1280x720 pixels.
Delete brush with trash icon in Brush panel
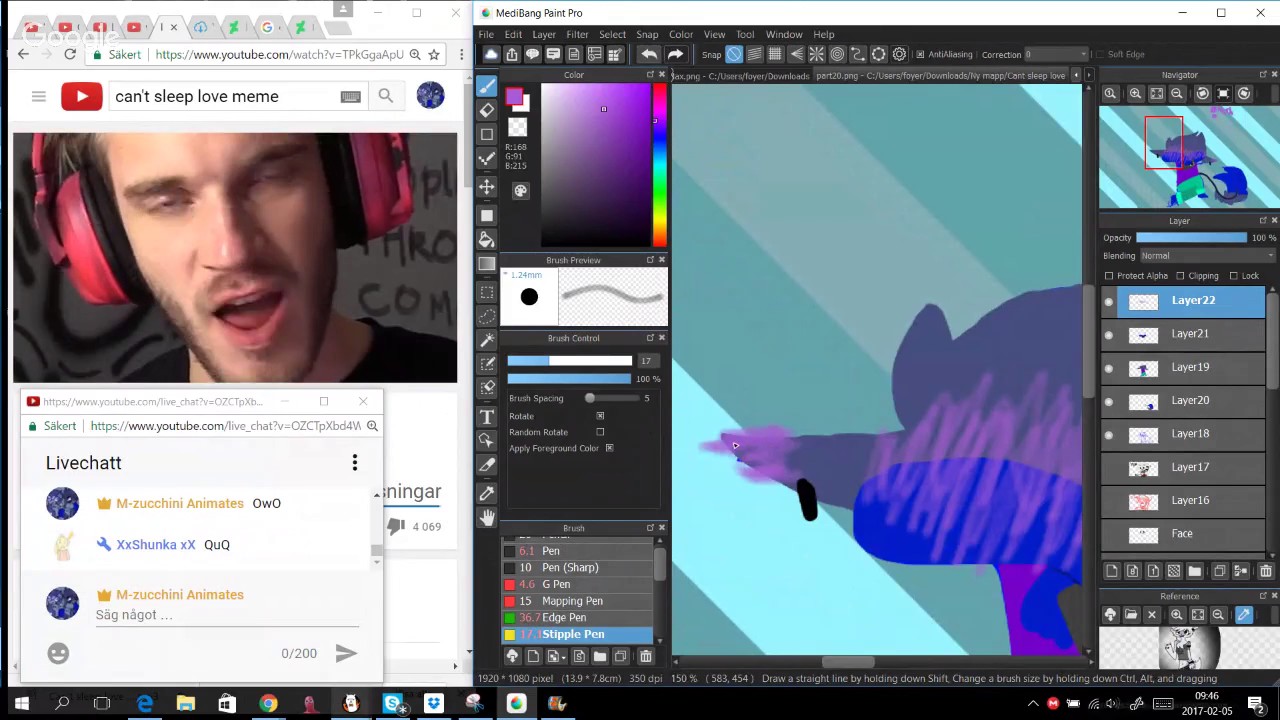tap(645, 656)
